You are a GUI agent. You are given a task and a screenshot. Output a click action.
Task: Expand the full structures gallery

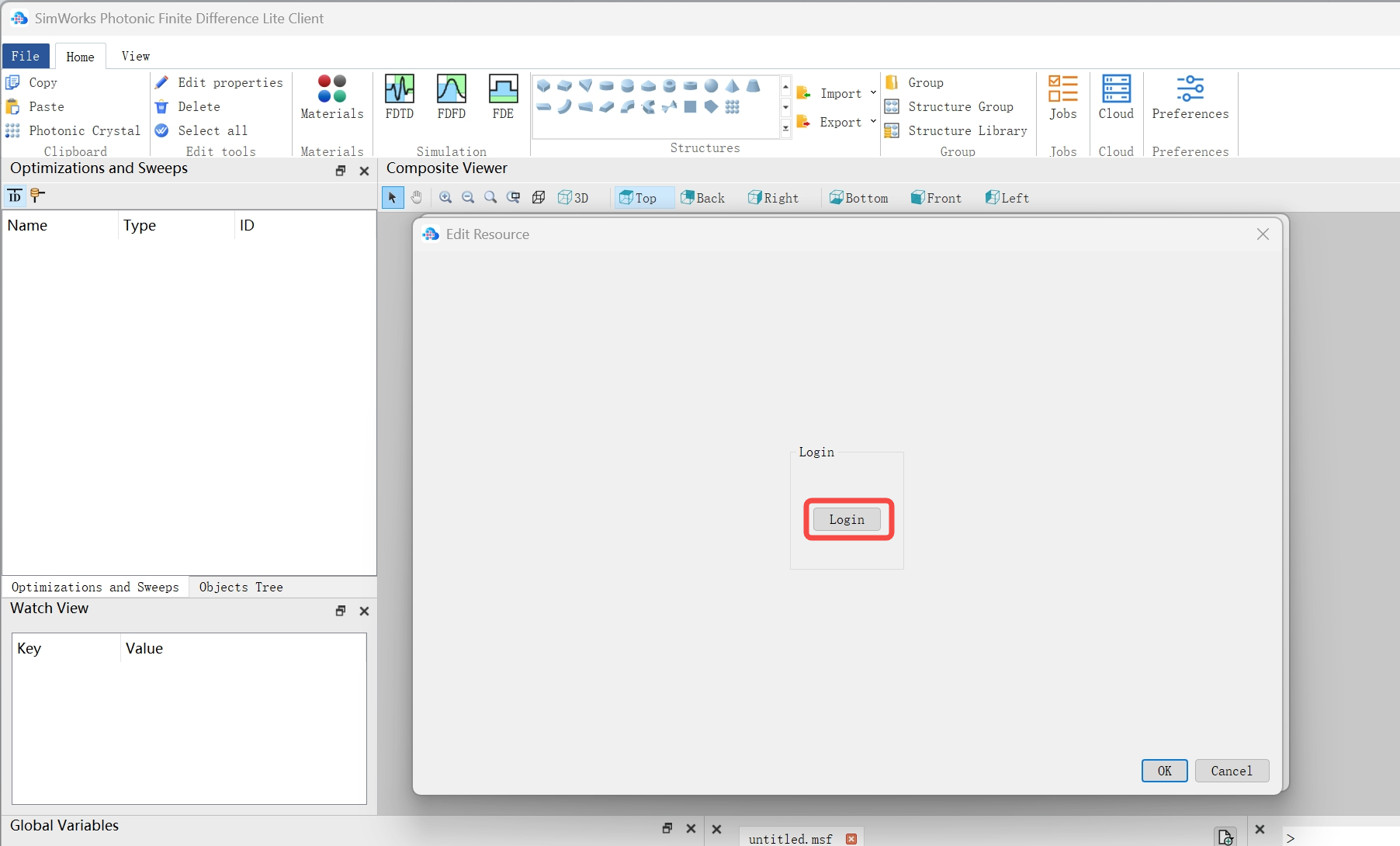[x=785, y=128]
